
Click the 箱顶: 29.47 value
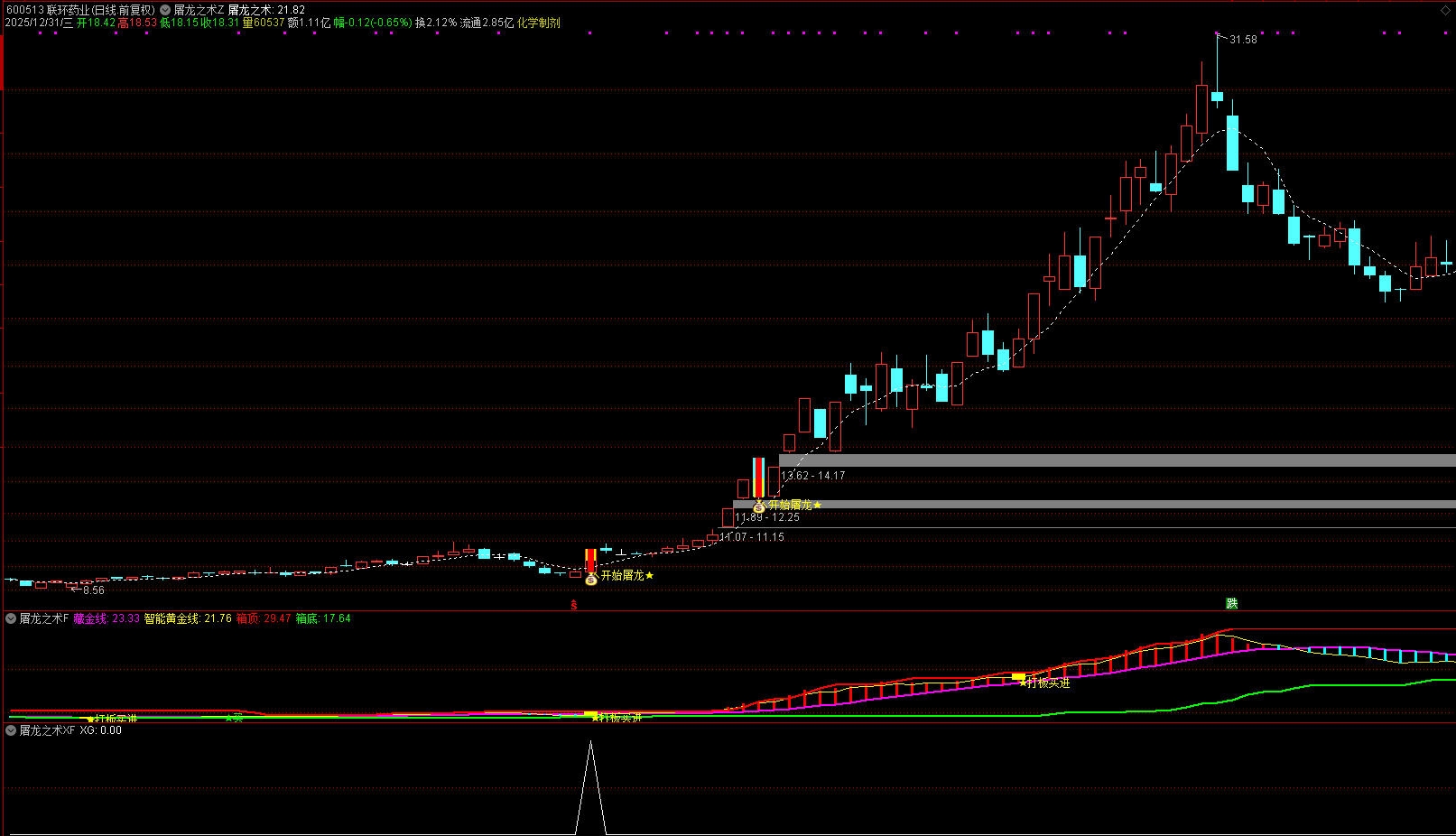point(264,618)
